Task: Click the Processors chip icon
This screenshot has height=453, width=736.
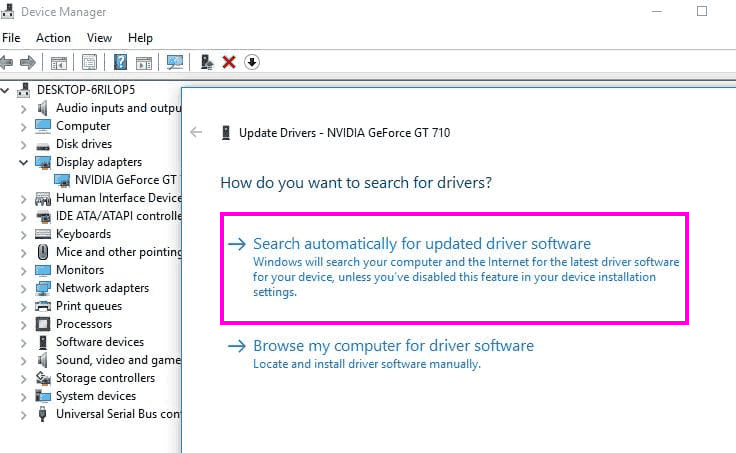Action: (x=43, y=324)
